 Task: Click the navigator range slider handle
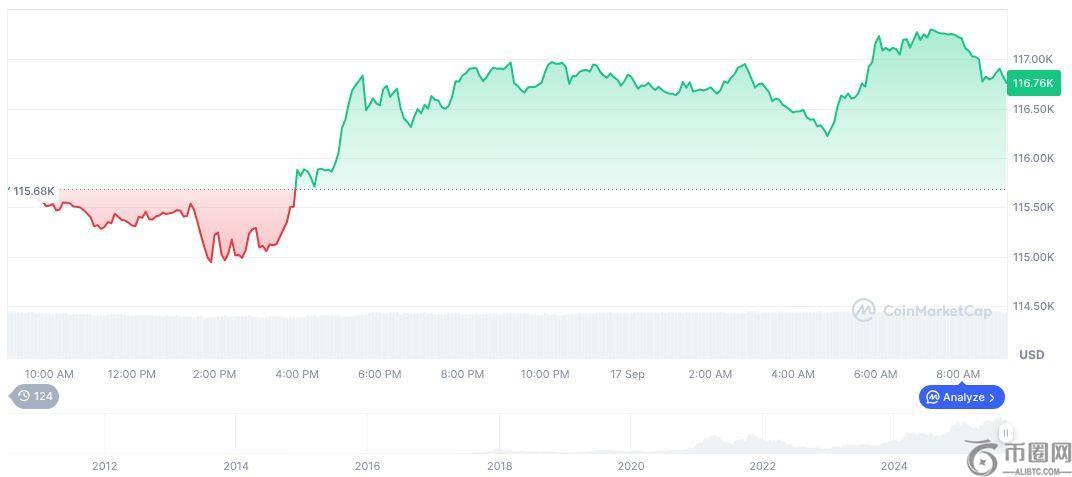pos(1006,433)
